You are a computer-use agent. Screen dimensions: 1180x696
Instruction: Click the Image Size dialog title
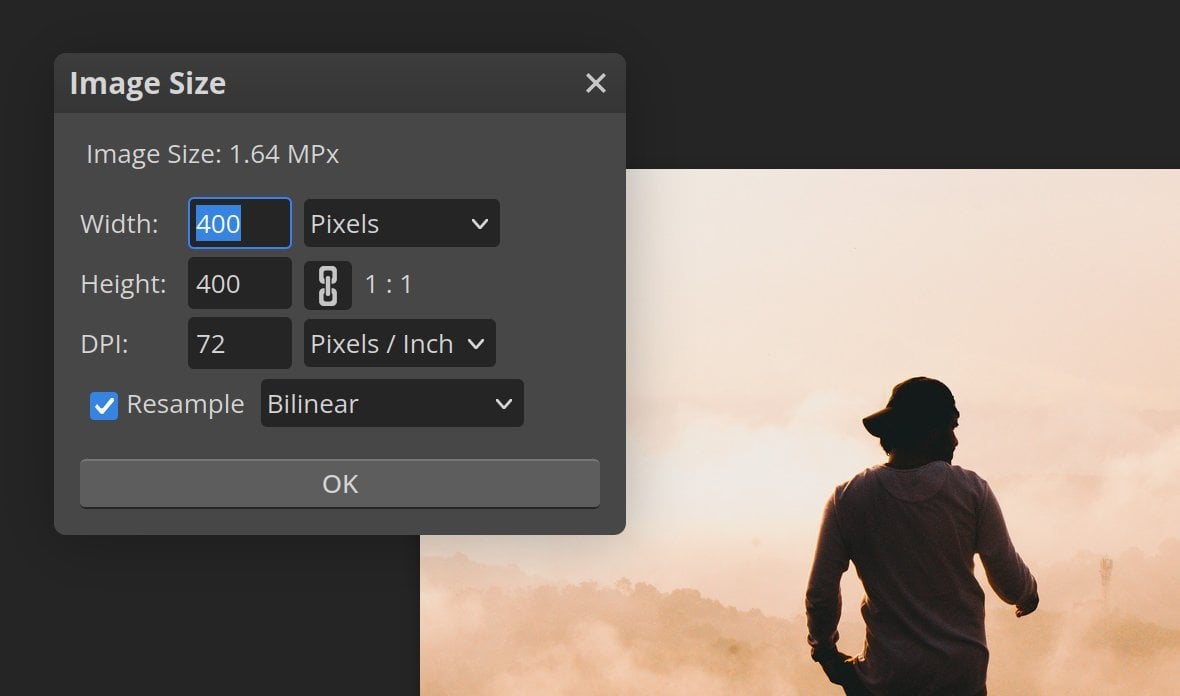(x=148, y=83)
